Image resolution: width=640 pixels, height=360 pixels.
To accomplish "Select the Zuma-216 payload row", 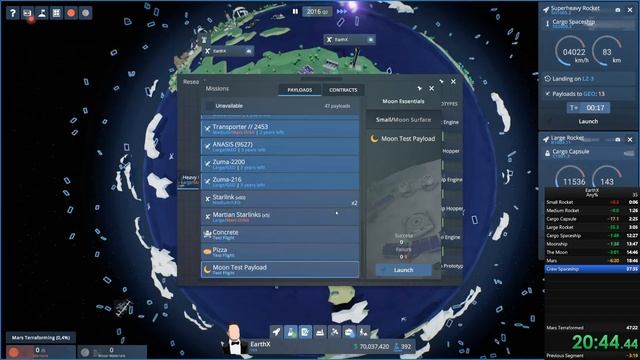I will tap(280, 182).
